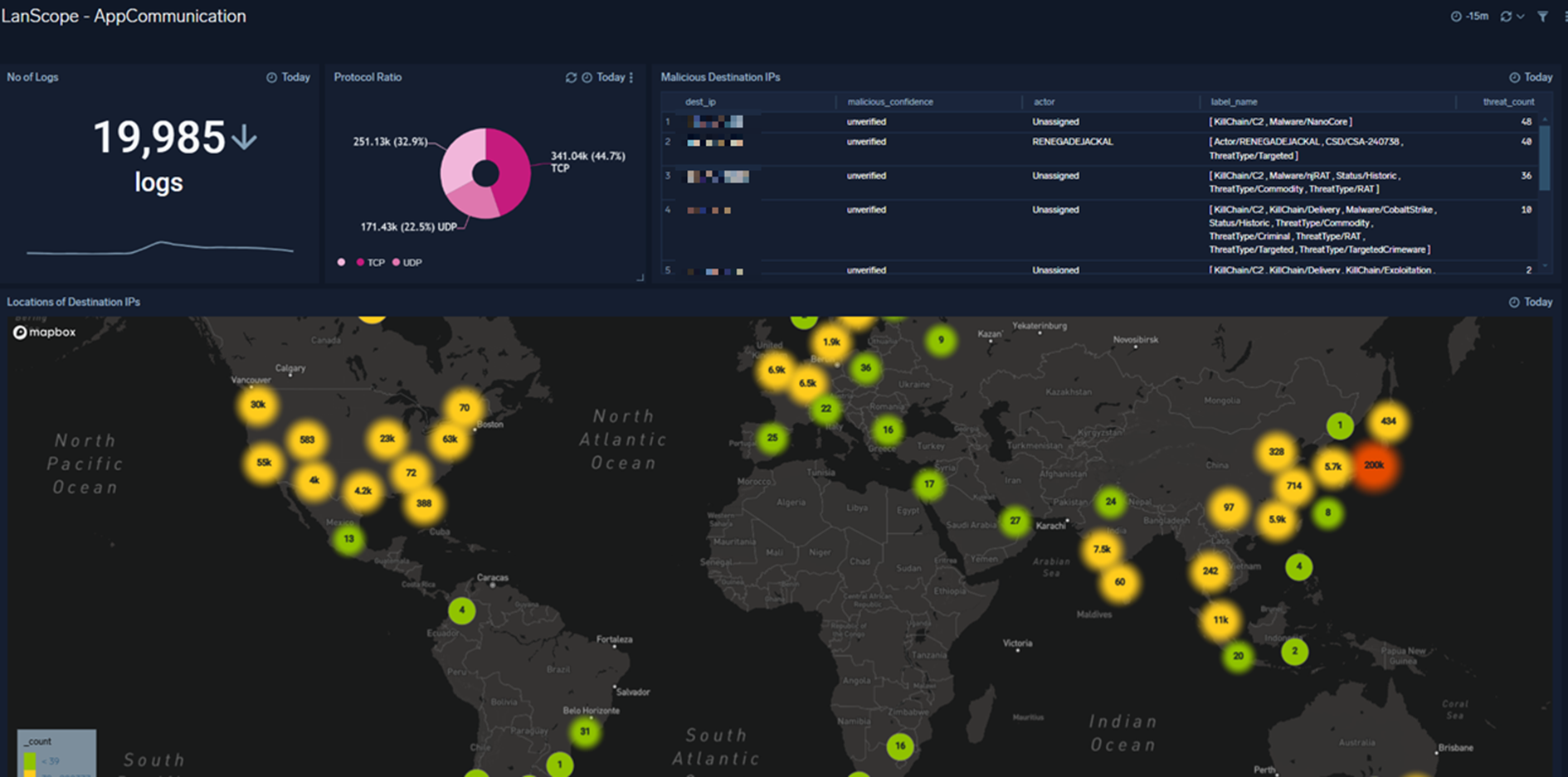
Task: Click the 242 cluster near Vietnam
Action: coord(1210,571)
